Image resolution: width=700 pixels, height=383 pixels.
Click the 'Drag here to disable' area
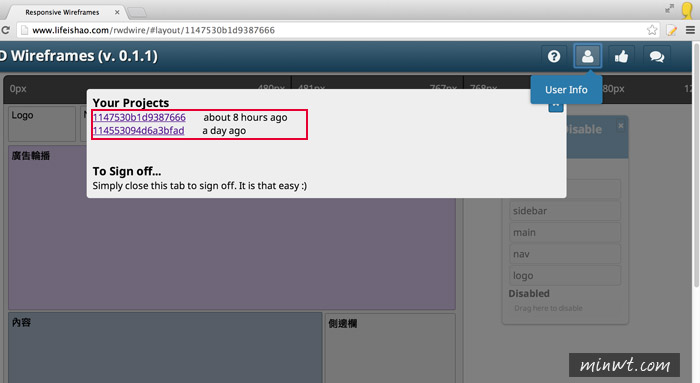[x=548, y=308]
